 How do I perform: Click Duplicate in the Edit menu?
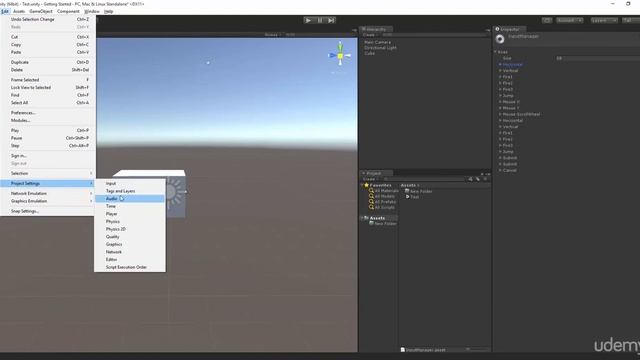[48, 62]
